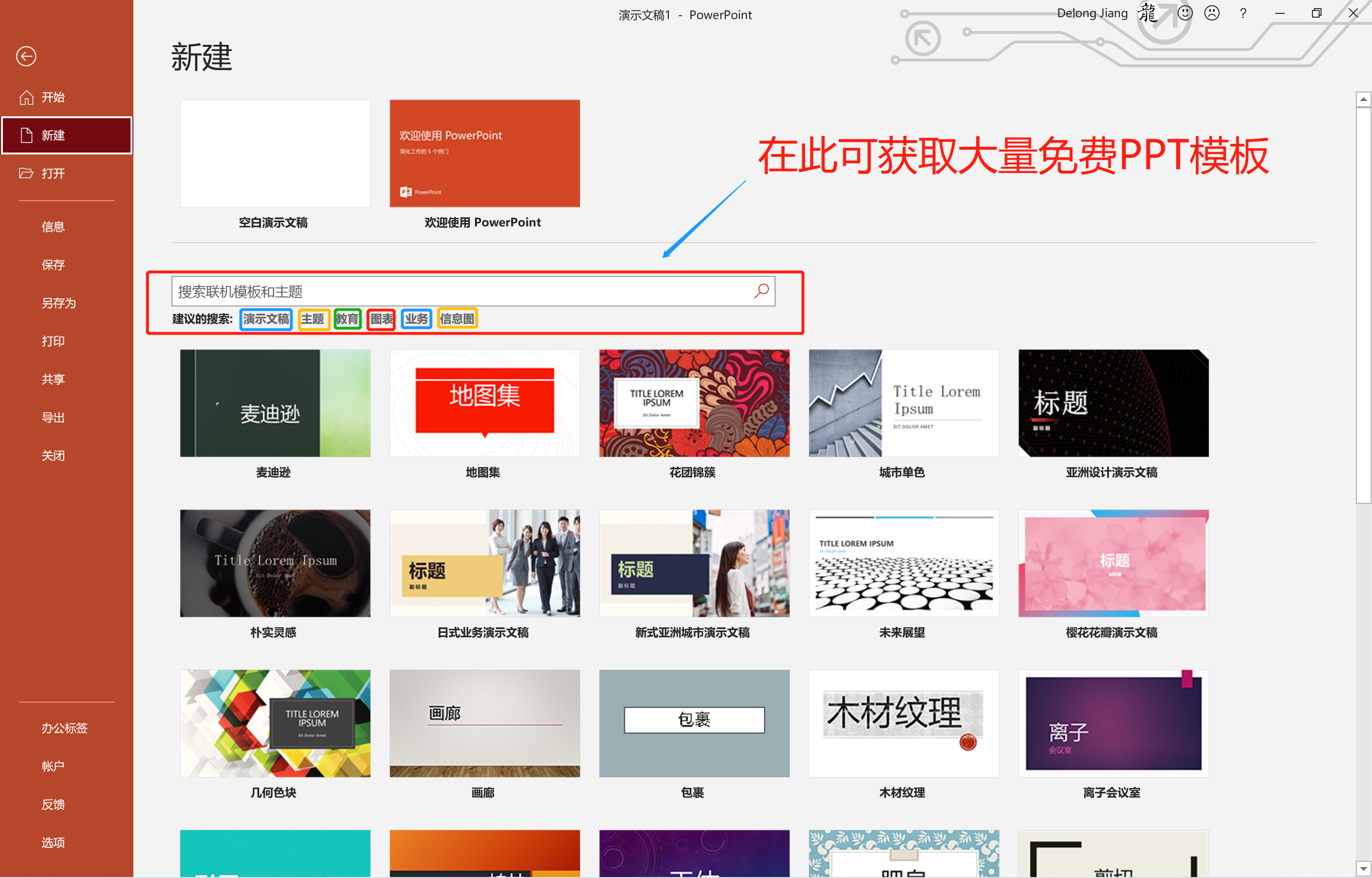Viewport: 1372px width, 878px height.
Task: Choose the 花团锦簇 template
Action: (x=695, y=403)
